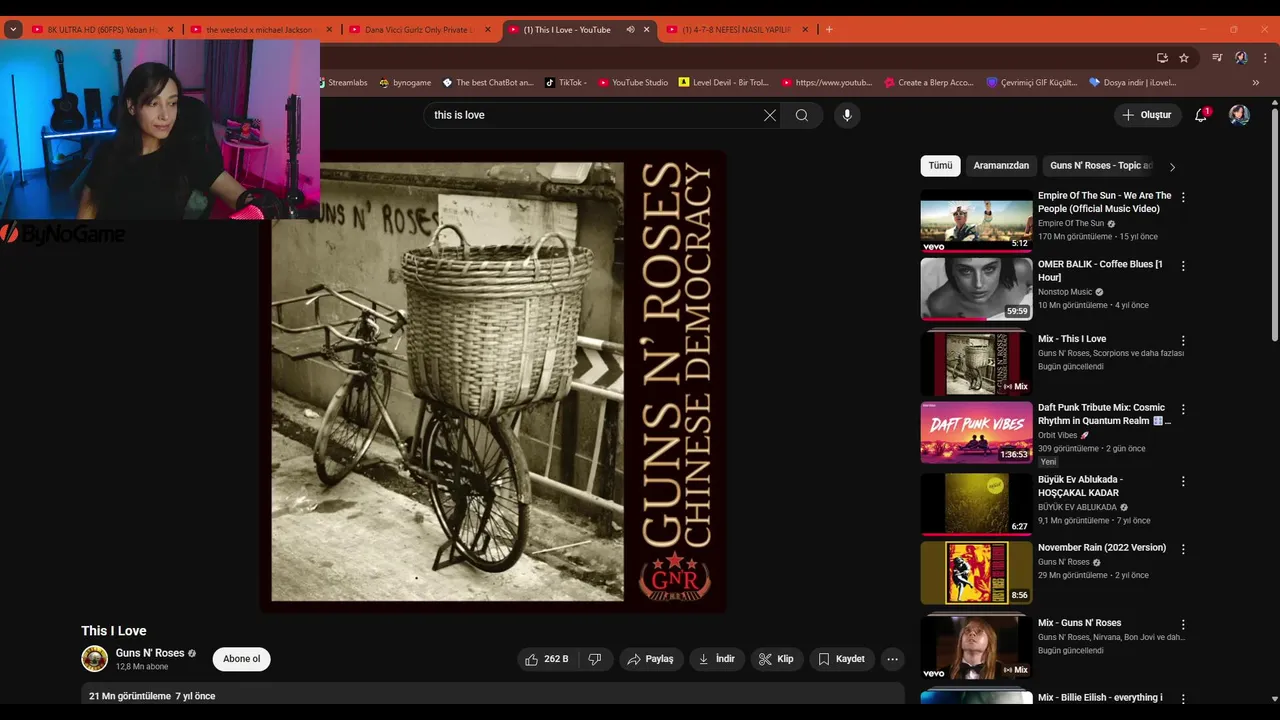Open Büyük Ev Ablukada thumbnail

(x=976, y=504)
